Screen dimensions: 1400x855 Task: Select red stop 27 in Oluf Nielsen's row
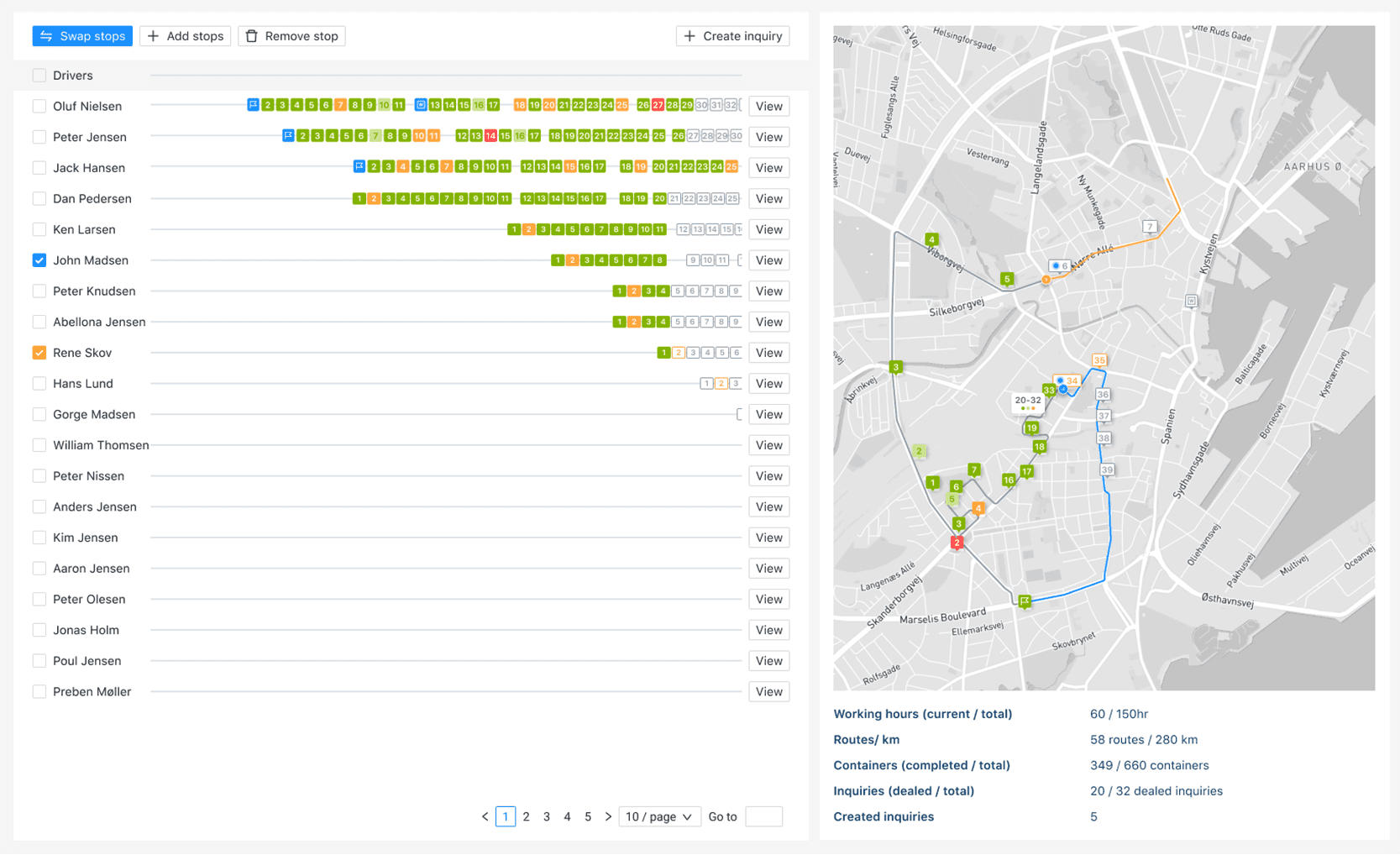point(658,105)
